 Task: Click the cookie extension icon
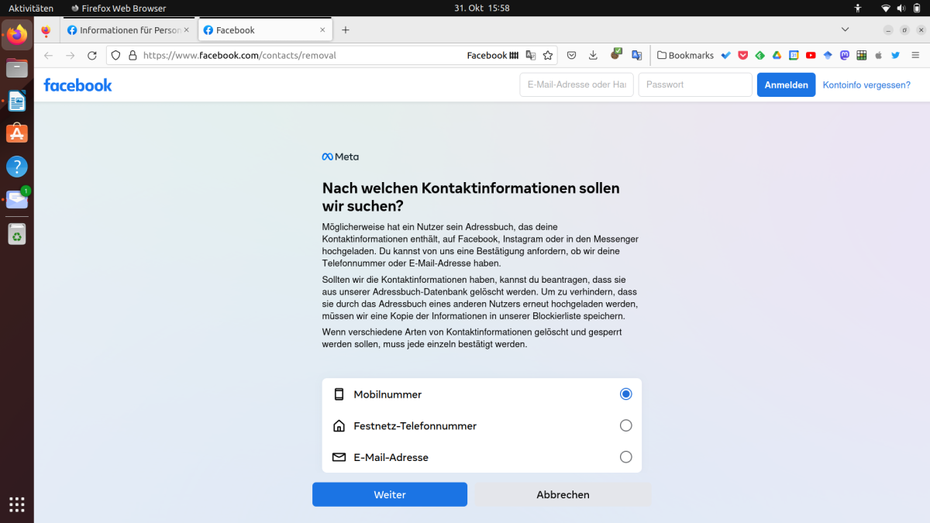click(616, 55)
